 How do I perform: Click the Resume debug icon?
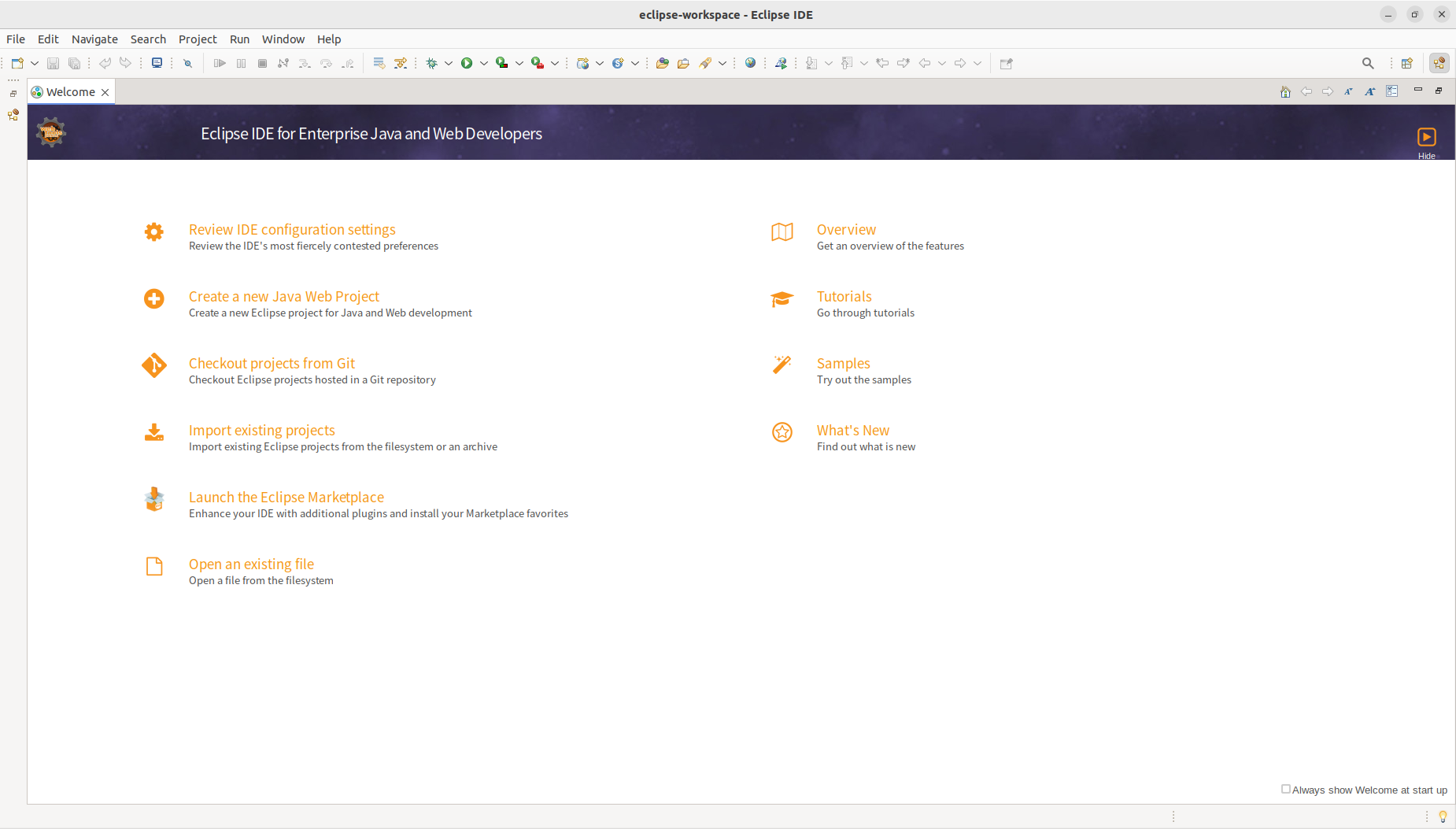220,63
